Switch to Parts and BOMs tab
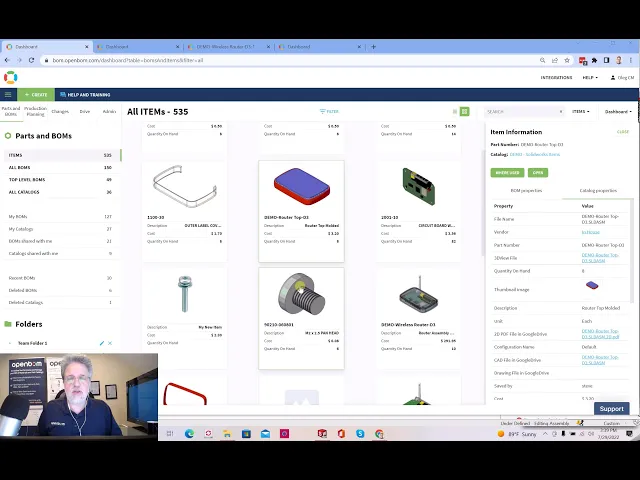 coord(11,111)
